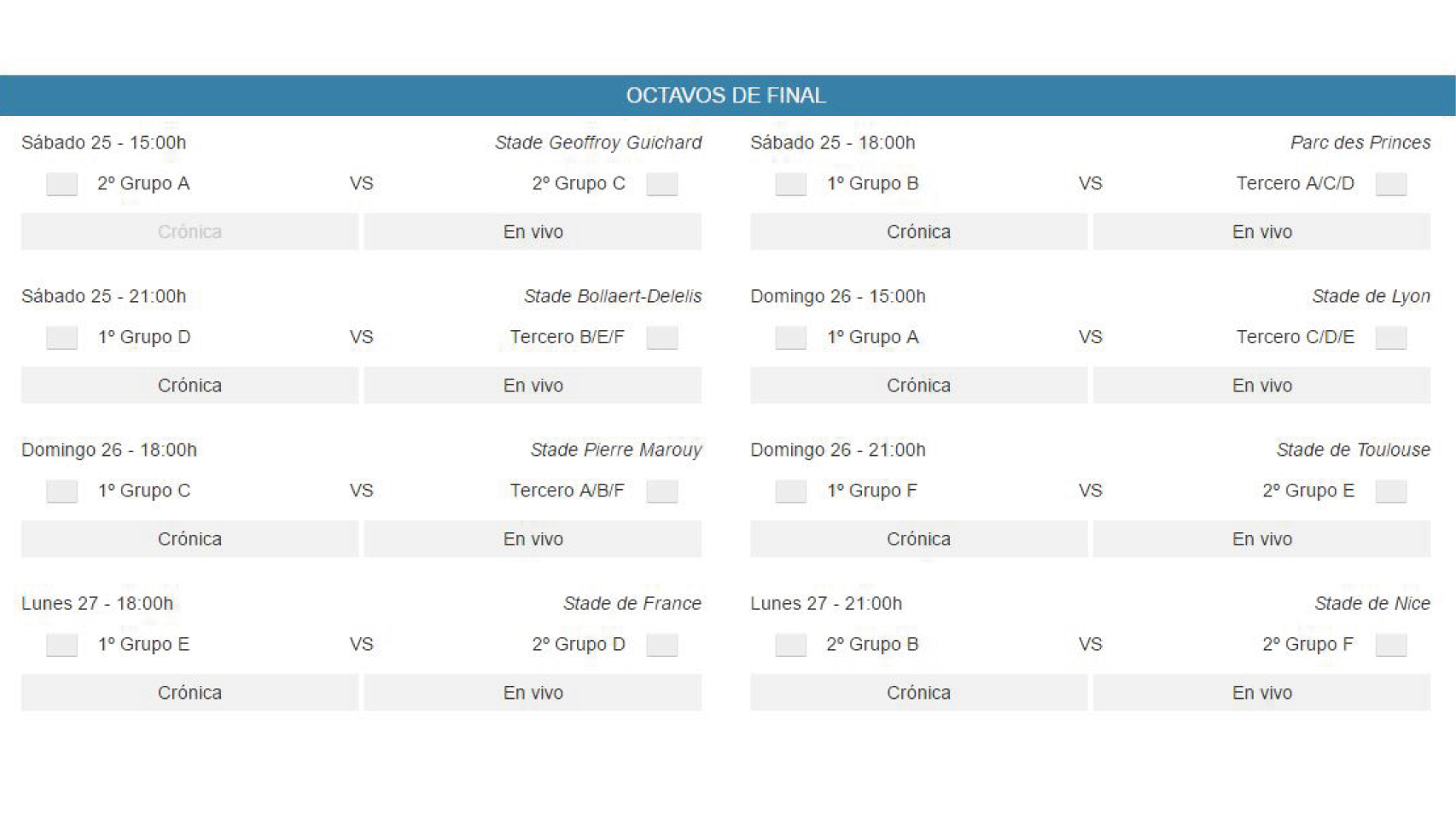Click flag placeholder beside 1º Grupo E
This screenshot has width=1456, height=819.
(x=61, y=645)
